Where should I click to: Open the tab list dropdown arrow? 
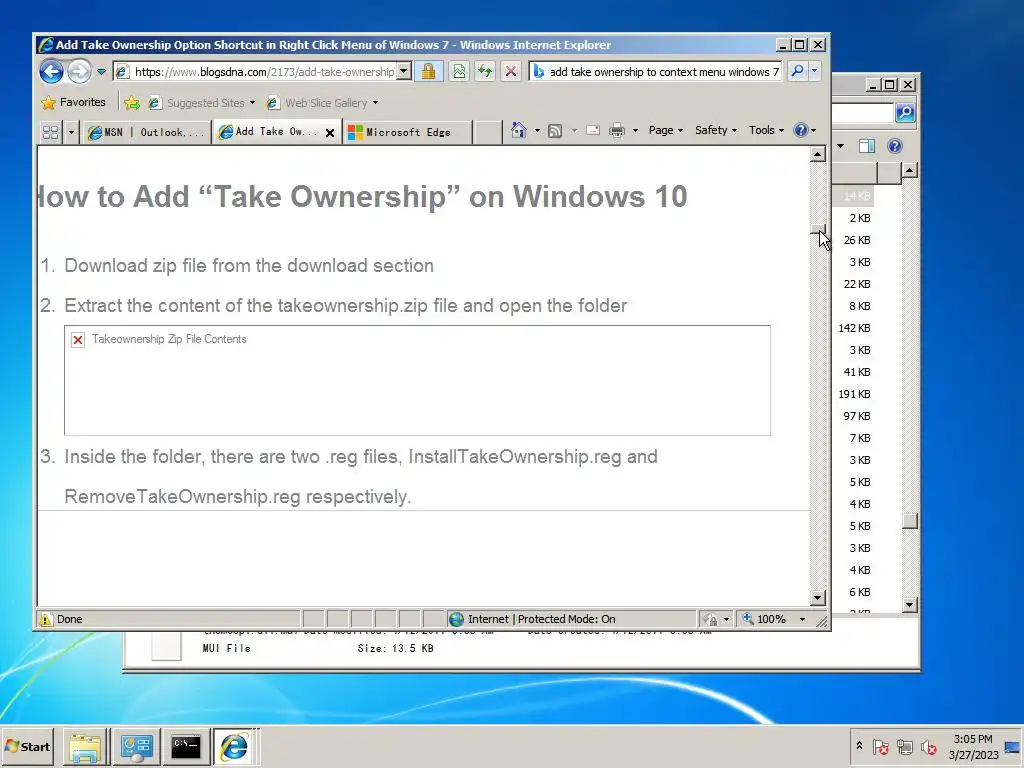[x=71, y=132]
